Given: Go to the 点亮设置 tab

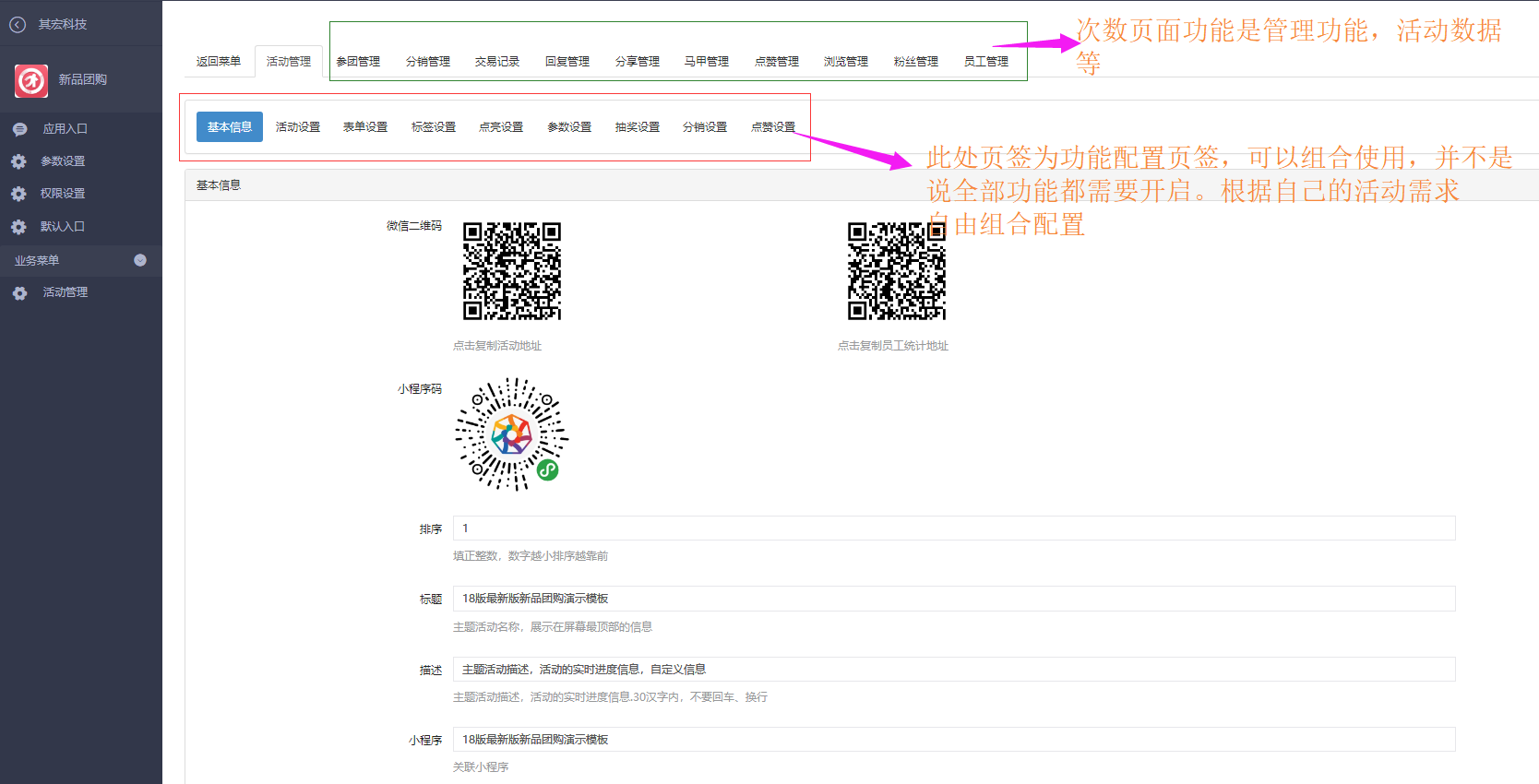Looking at the screenshot, I should [501, 127].
